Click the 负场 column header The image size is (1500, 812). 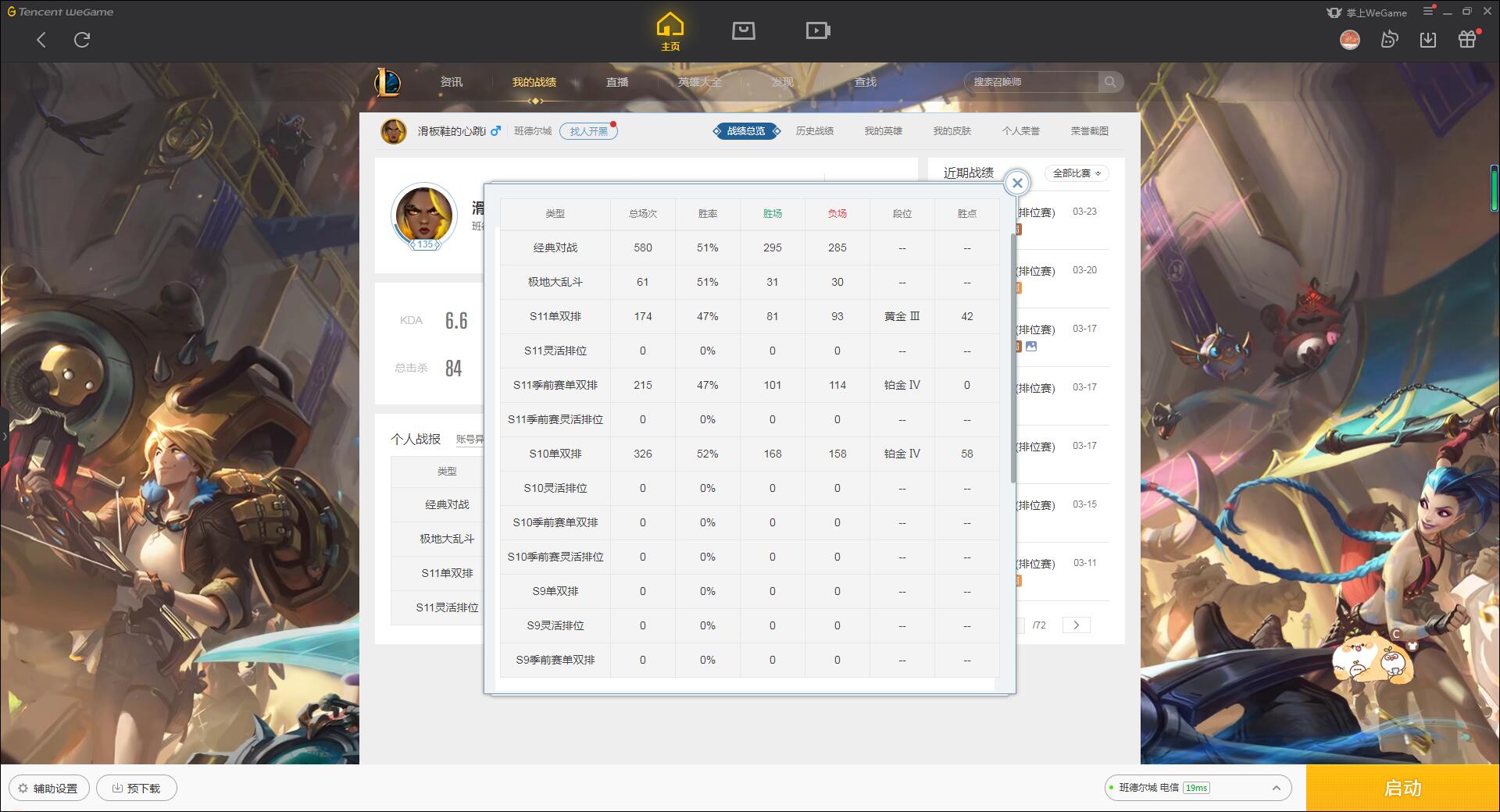pos(837,213)
